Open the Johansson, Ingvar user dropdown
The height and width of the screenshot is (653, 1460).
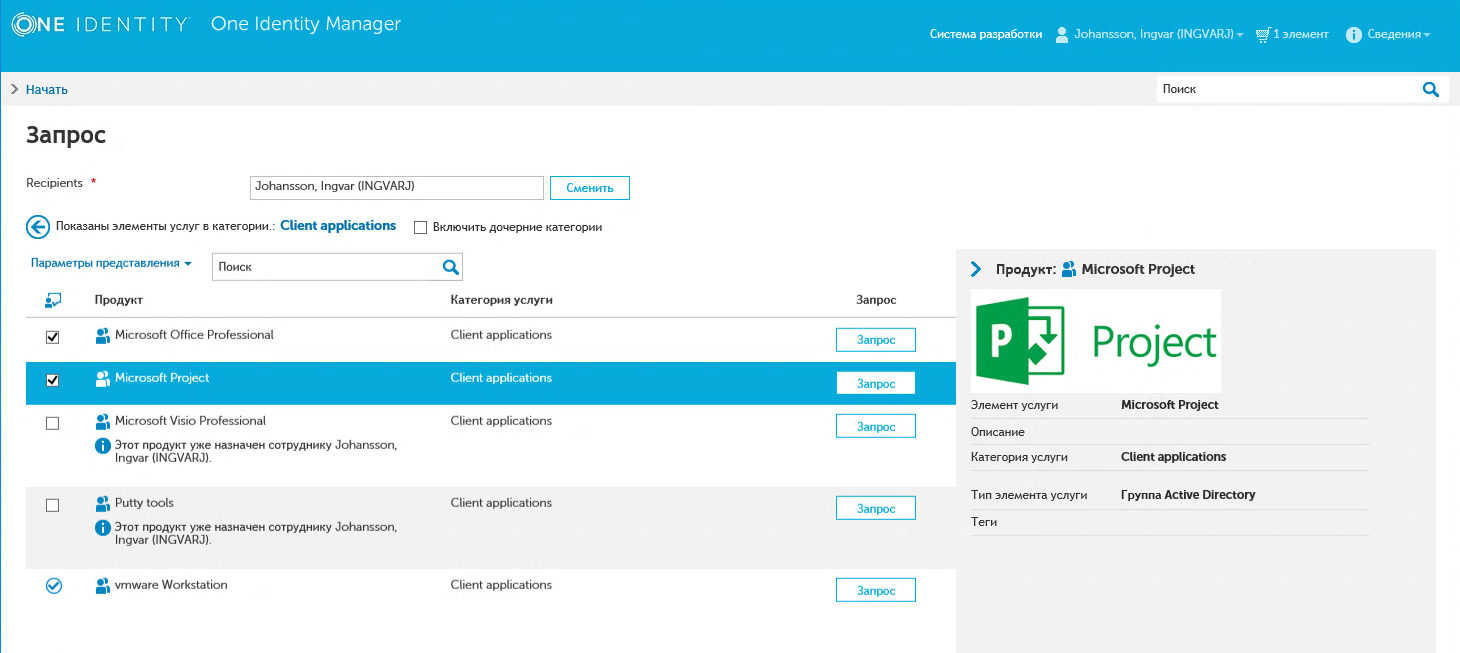tap(1159, 35)
